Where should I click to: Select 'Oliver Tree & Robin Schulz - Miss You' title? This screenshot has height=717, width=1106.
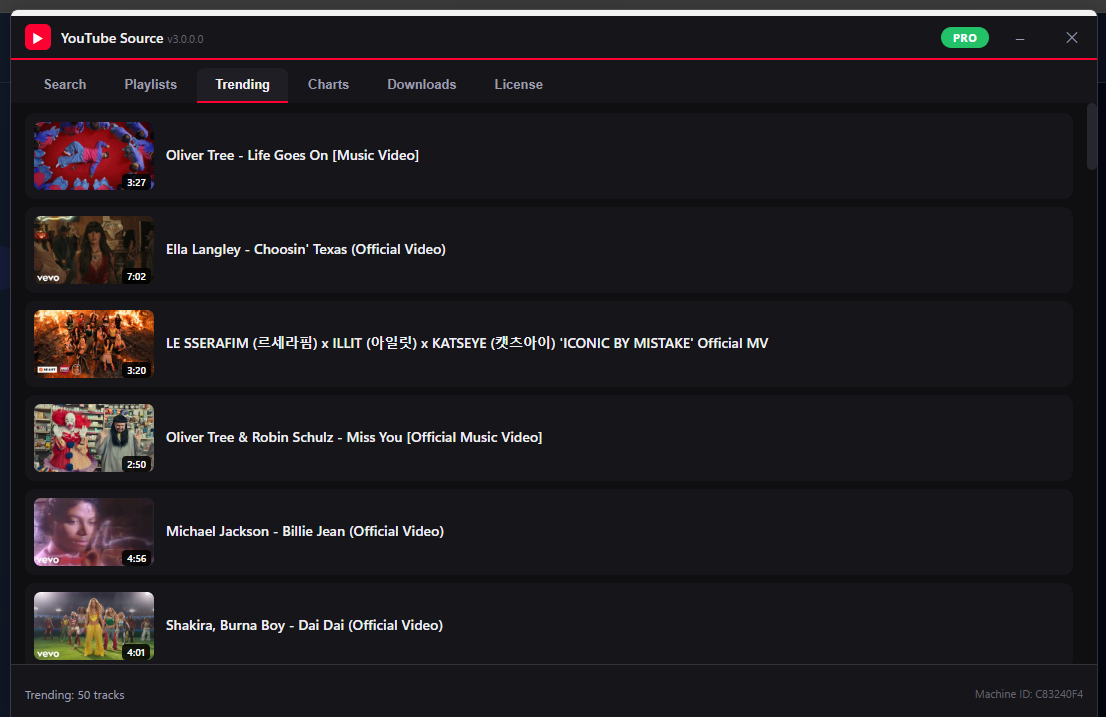click(354, 438)
